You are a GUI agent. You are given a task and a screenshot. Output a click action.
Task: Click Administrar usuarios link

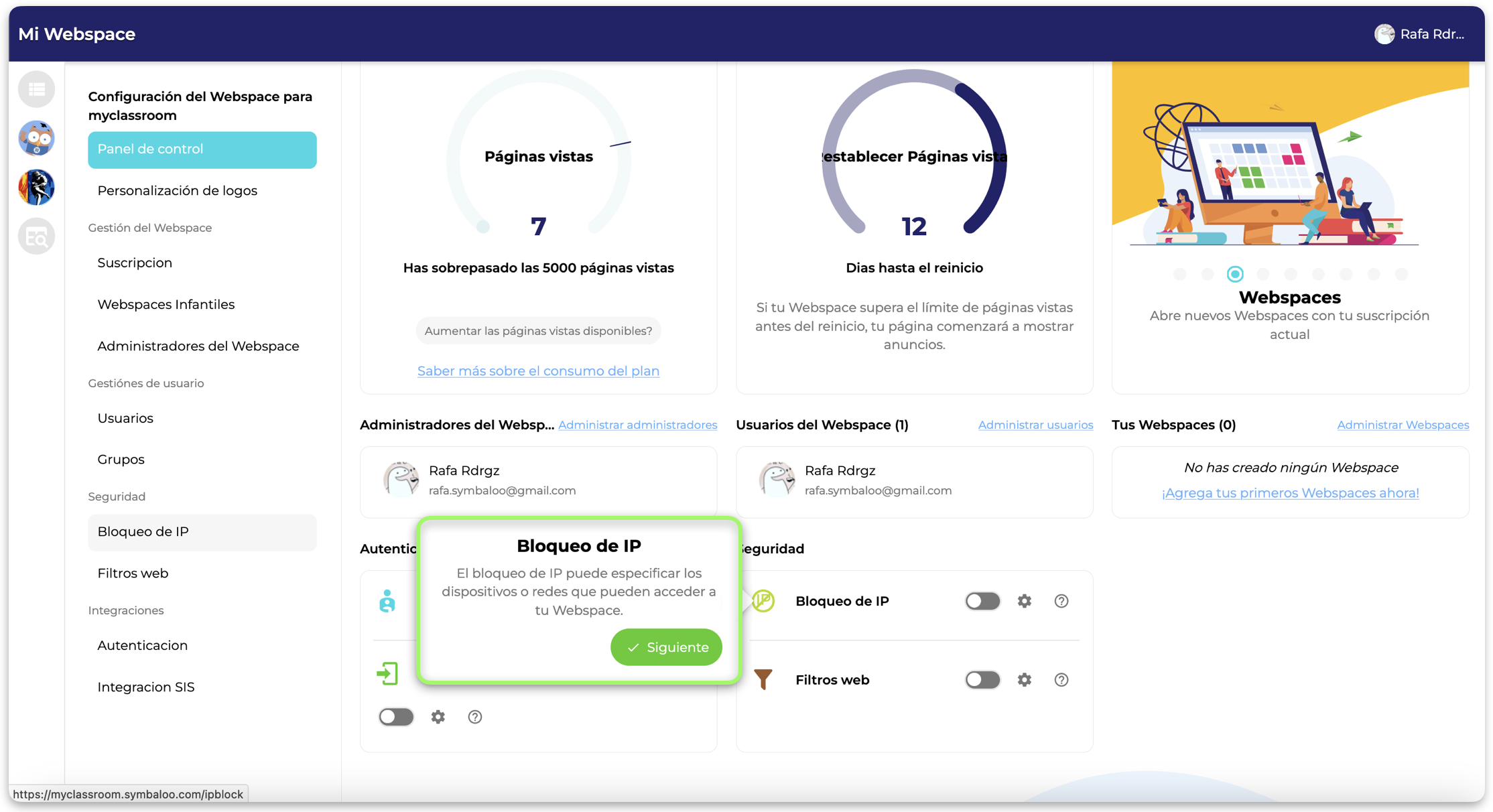[1035, 425]
